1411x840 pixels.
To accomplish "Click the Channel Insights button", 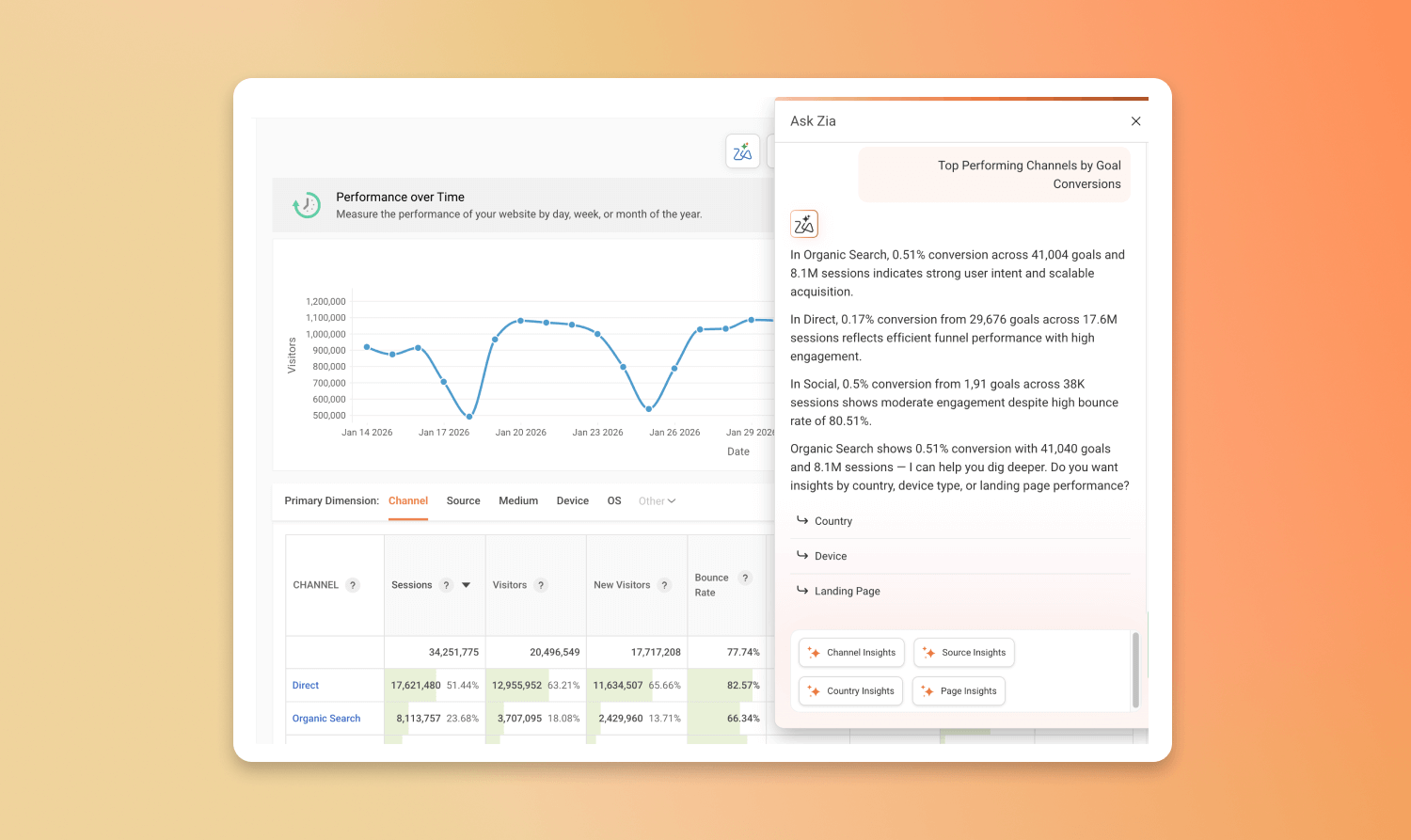I will 852,653.
